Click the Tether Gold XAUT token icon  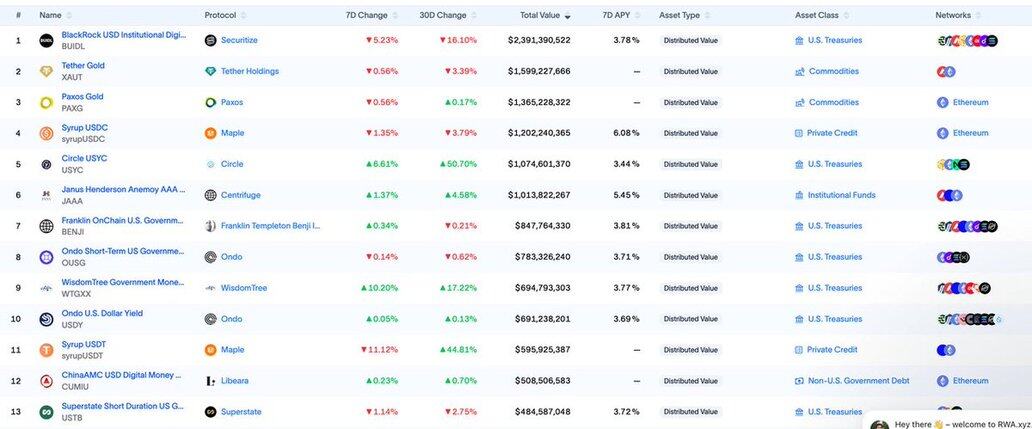(x=46, y=72)
